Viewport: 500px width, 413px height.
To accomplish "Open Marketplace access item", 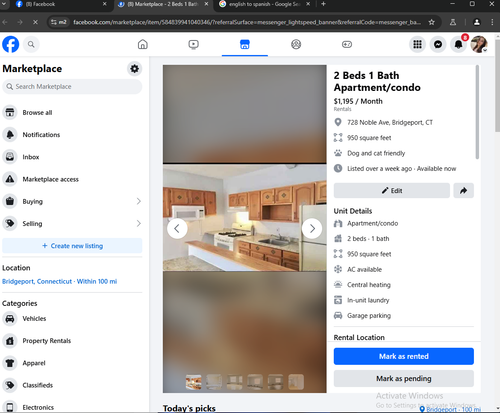I will pos(72,179).
